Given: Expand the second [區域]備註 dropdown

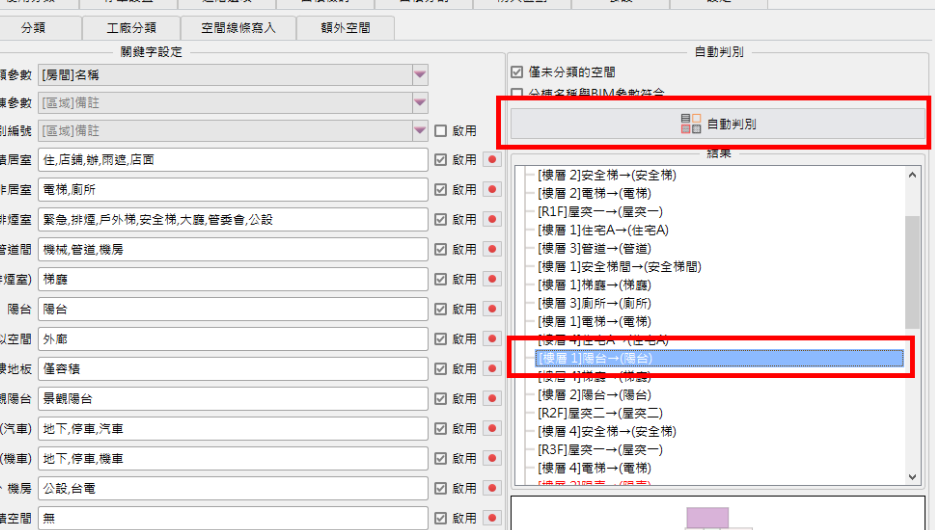Looking at the screenshot, I should 420,103.
